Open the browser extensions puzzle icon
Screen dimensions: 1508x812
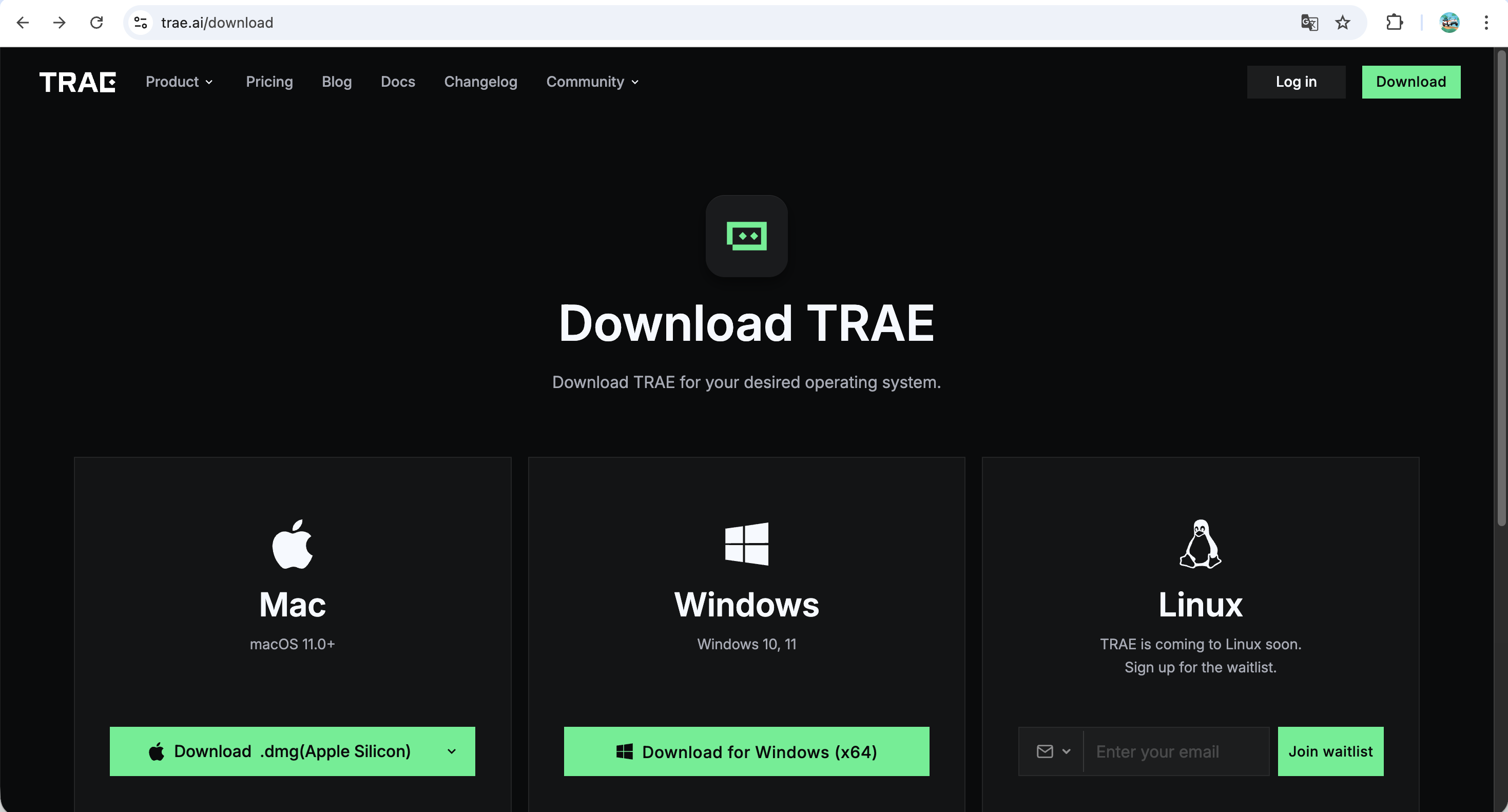[1395, 23]
